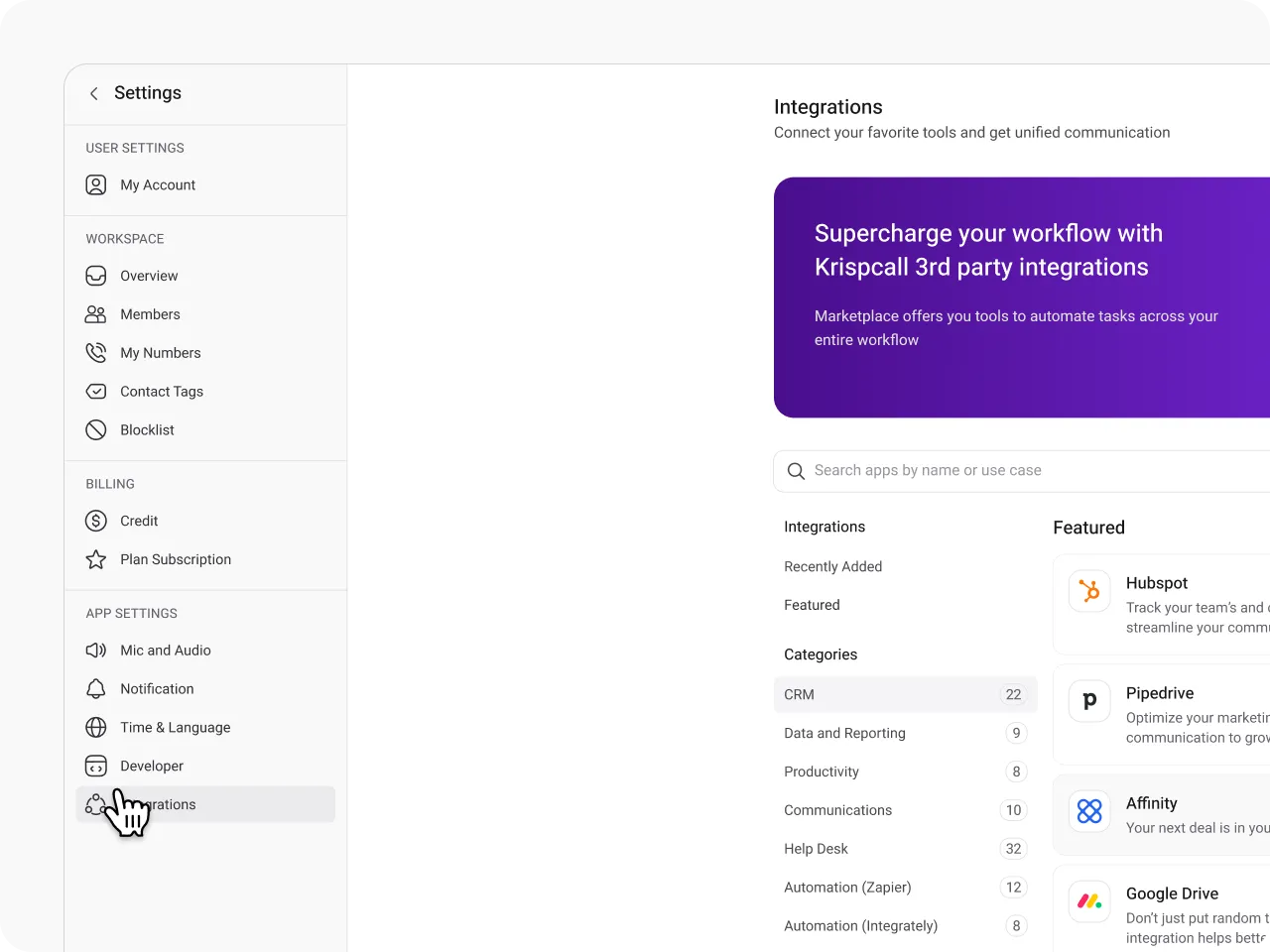
Task: Click the Affinity logo icon
Action: click(1089, 811)
